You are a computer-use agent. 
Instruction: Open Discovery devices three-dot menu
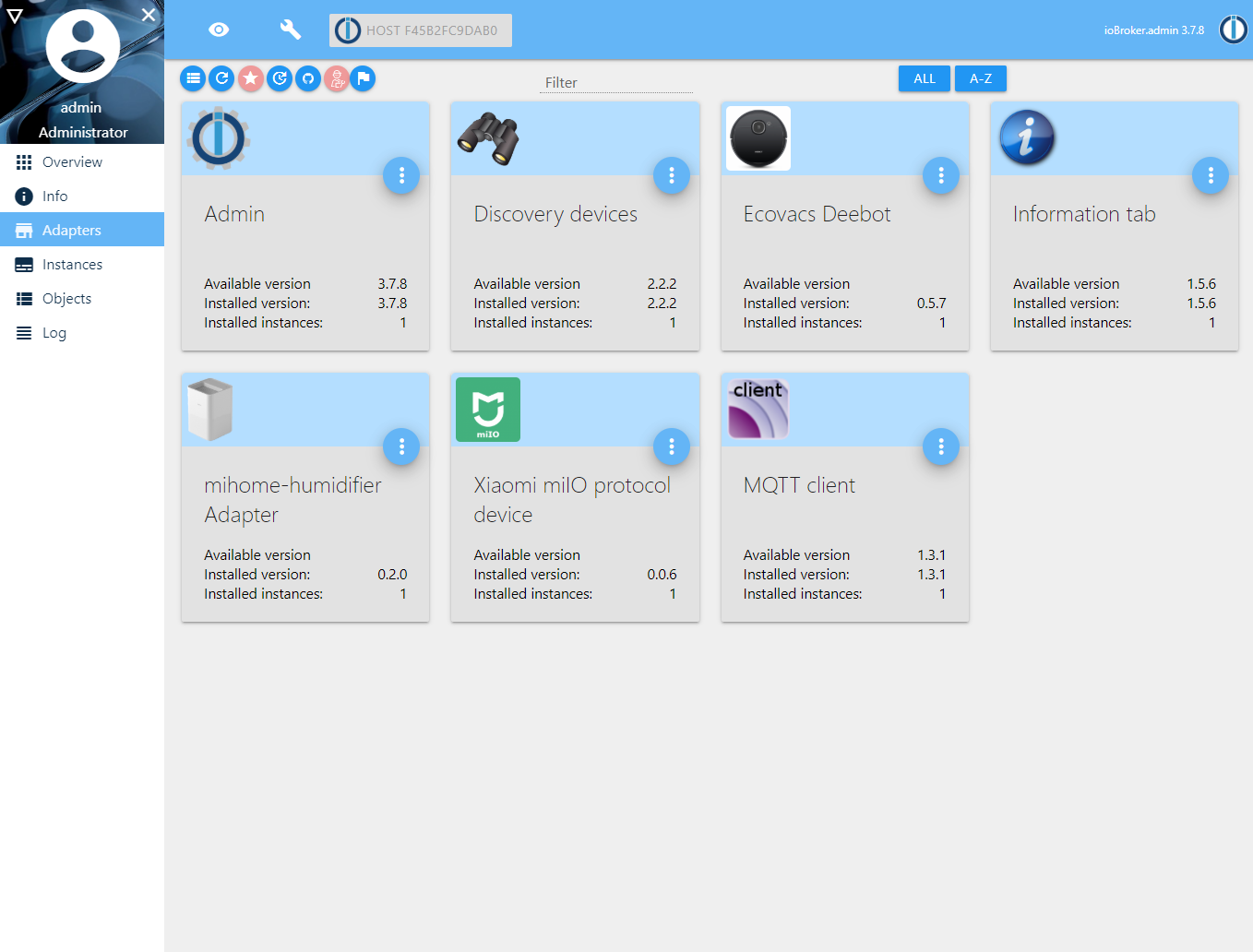[672, 175]
